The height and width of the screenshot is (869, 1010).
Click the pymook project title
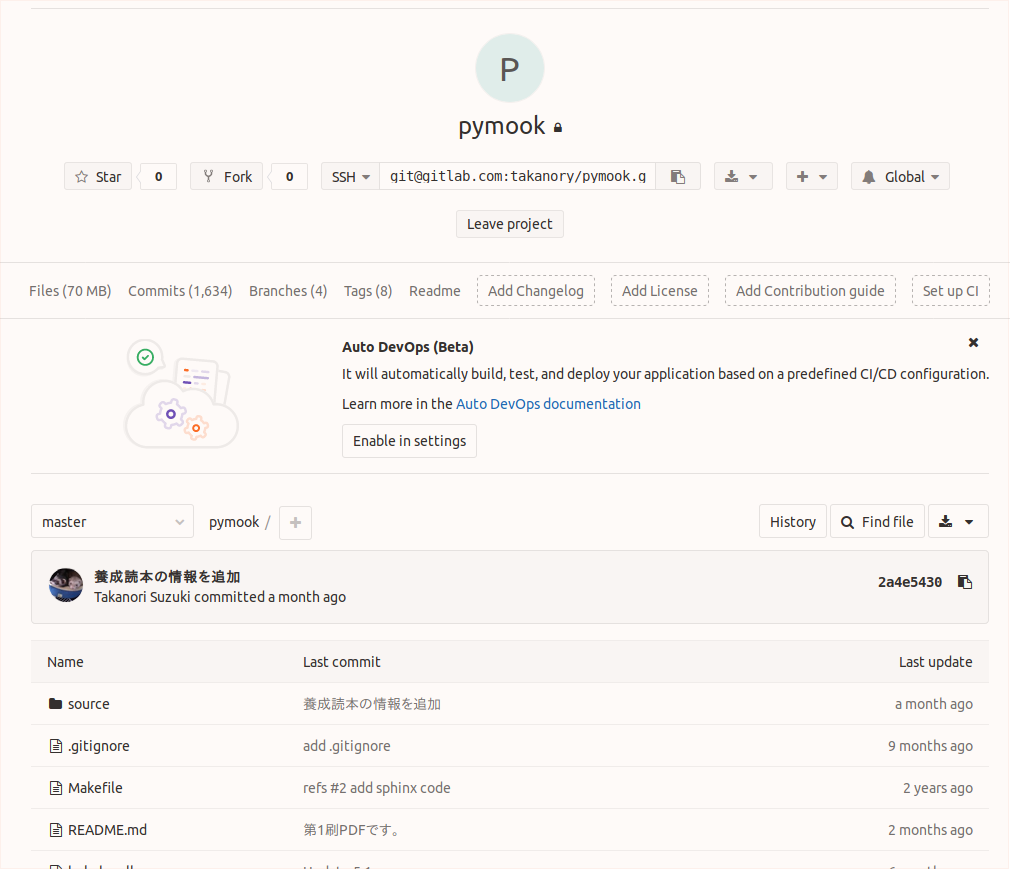[x=502, y=126]
